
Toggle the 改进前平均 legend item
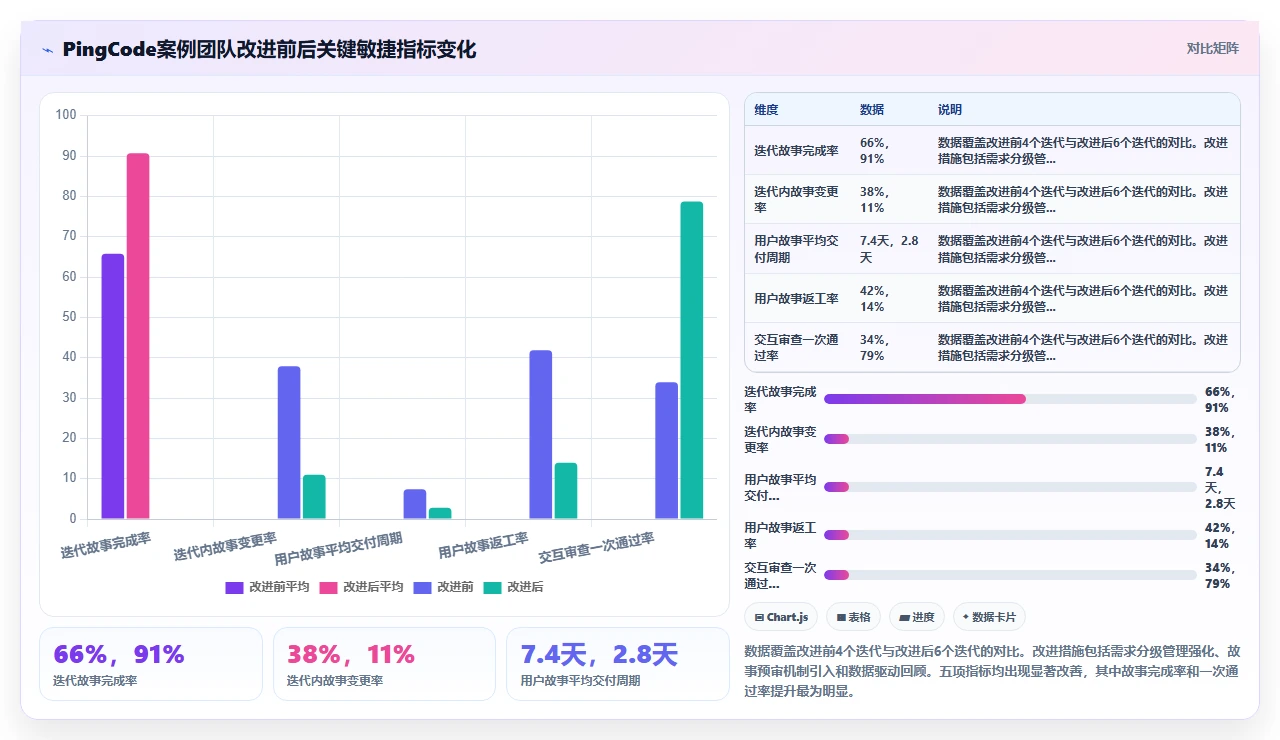point(267,587)
